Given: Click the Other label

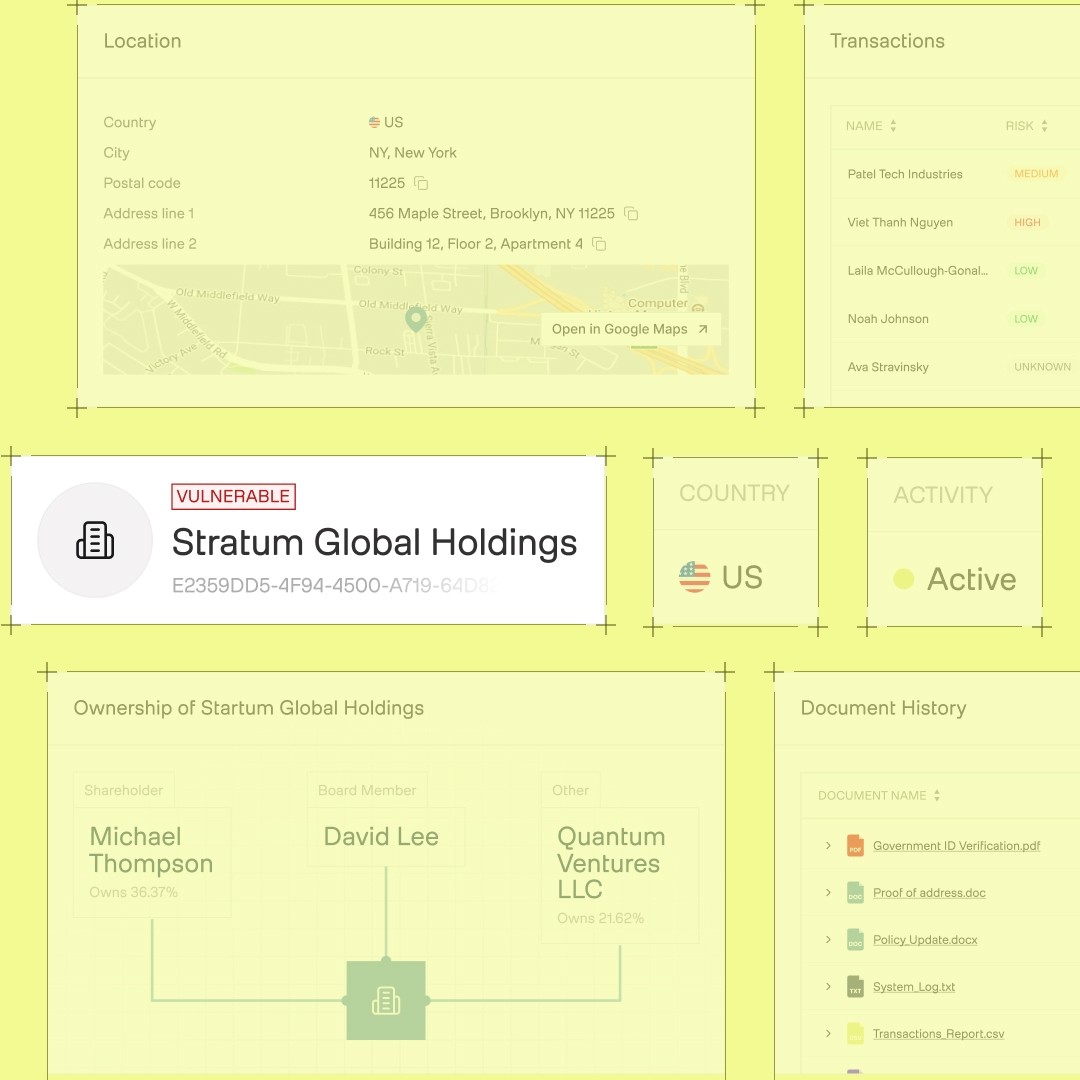Looking at the screenshot, I should click(570, 791).
